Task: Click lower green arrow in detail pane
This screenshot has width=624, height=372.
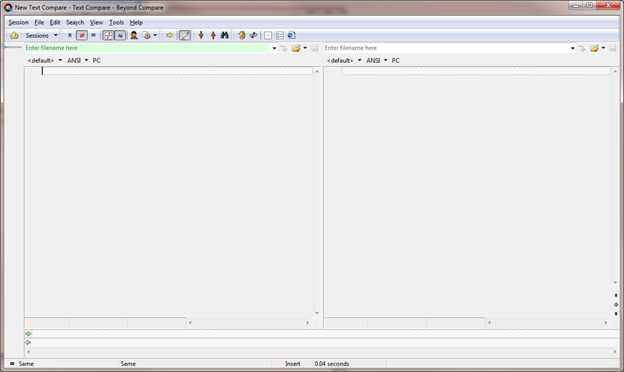Action: 28,343
